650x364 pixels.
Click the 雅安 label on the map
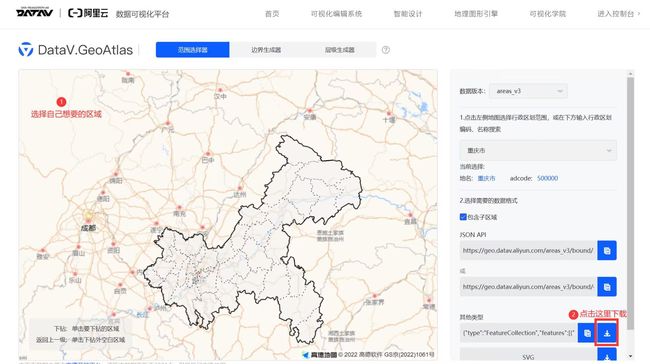(x=43, y=257)
